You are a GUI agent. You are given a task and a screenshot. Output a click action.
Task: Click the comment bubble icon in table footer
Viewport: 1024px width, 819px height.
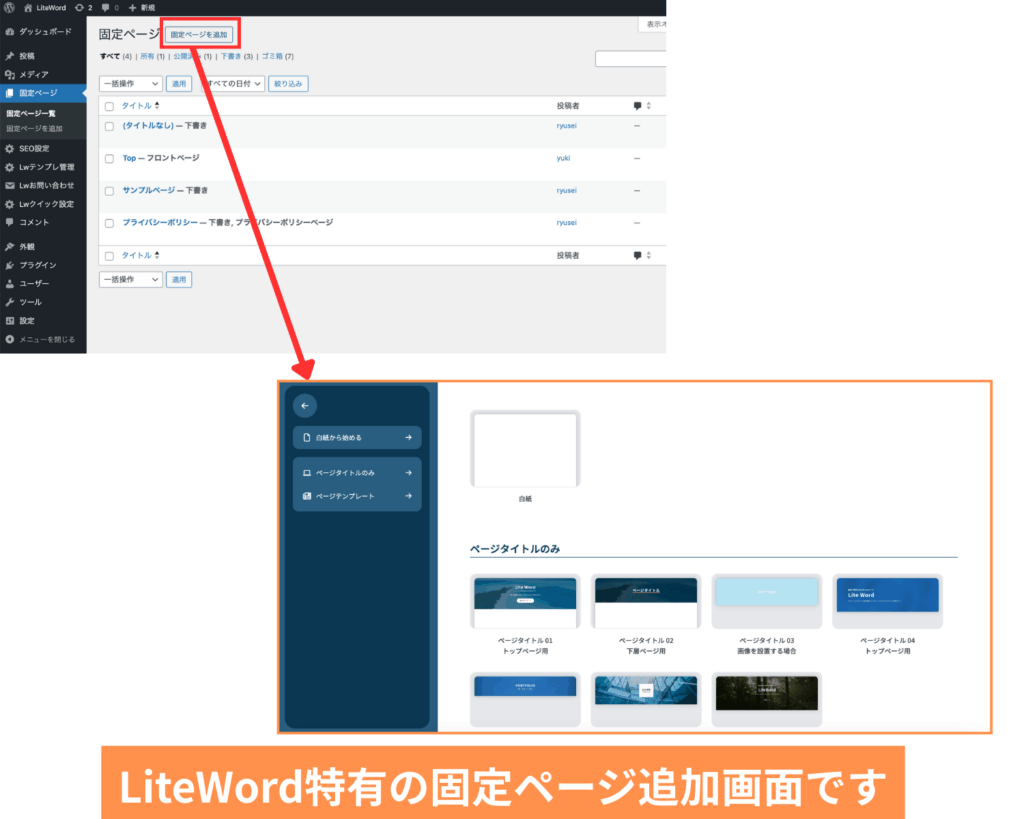637,255
